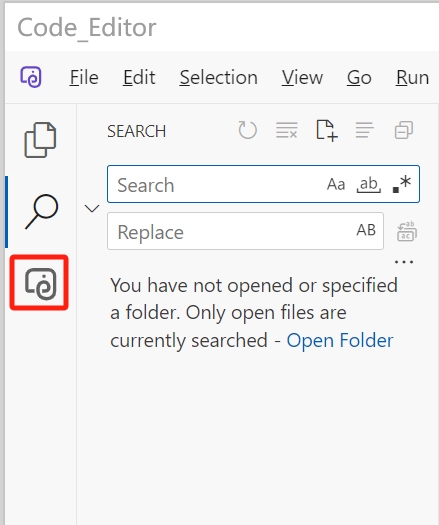Image resolution: width=439 pixels, height=525 pixels.
Task: Focus the Replace input field
Action: pos(245,231)
